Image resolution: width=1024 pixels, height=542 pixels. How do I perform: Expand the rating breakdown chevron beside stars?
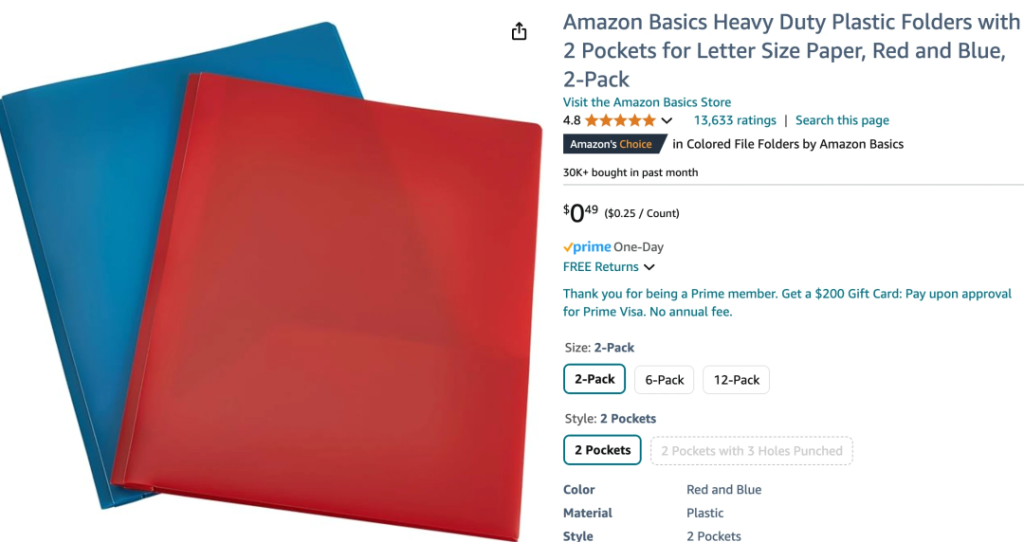point(666,121)
